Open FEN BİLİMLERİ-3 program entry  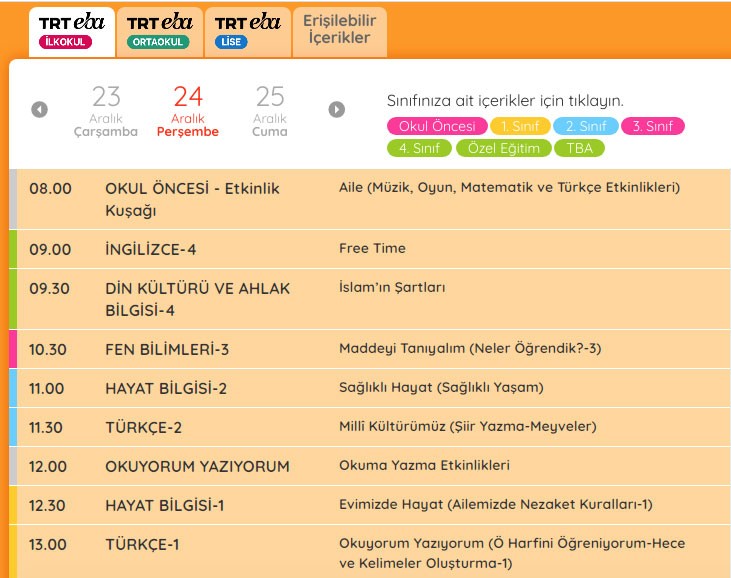point(167,349)
